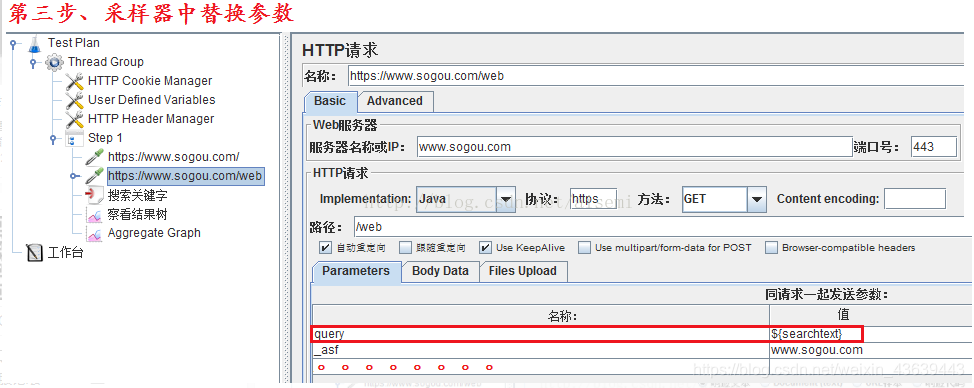Select HTTP Cookie Manager tree item
The height and width of the screenshot is (388, 974).
click(x=150, y=81)
